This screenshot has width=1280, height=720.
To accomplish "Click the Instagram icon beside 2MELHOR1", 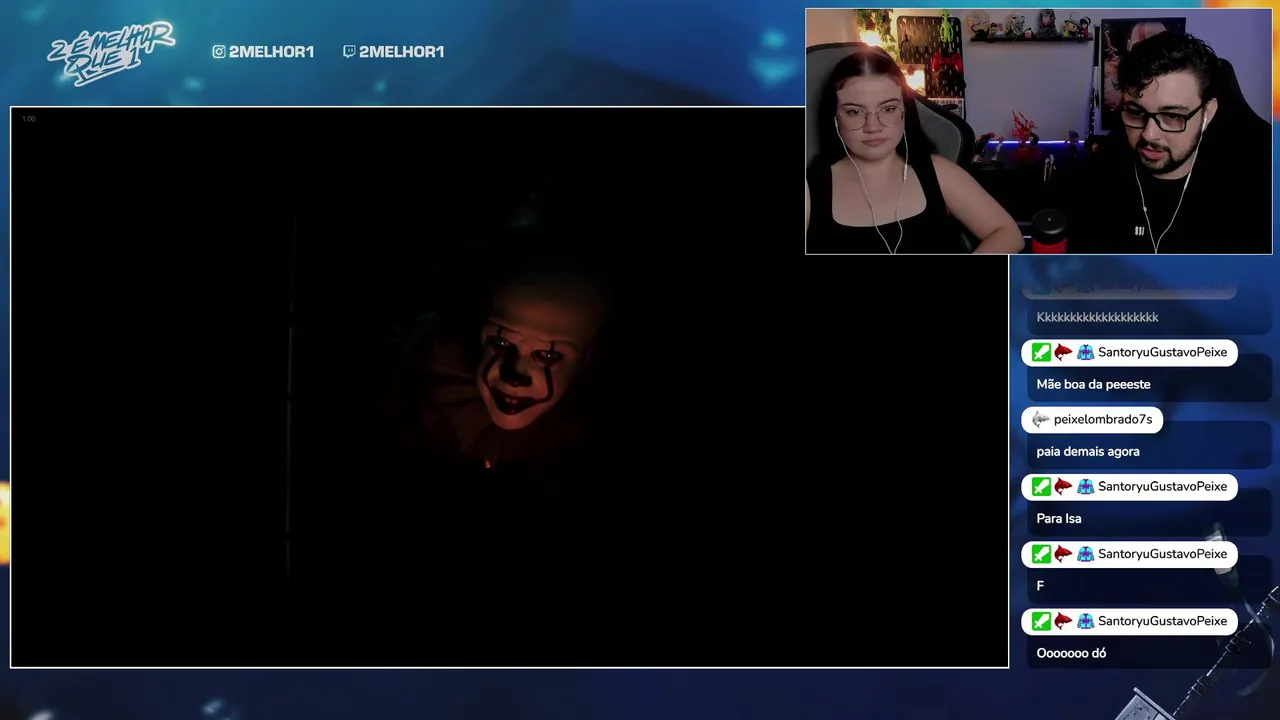I will [x=219, y=52].
